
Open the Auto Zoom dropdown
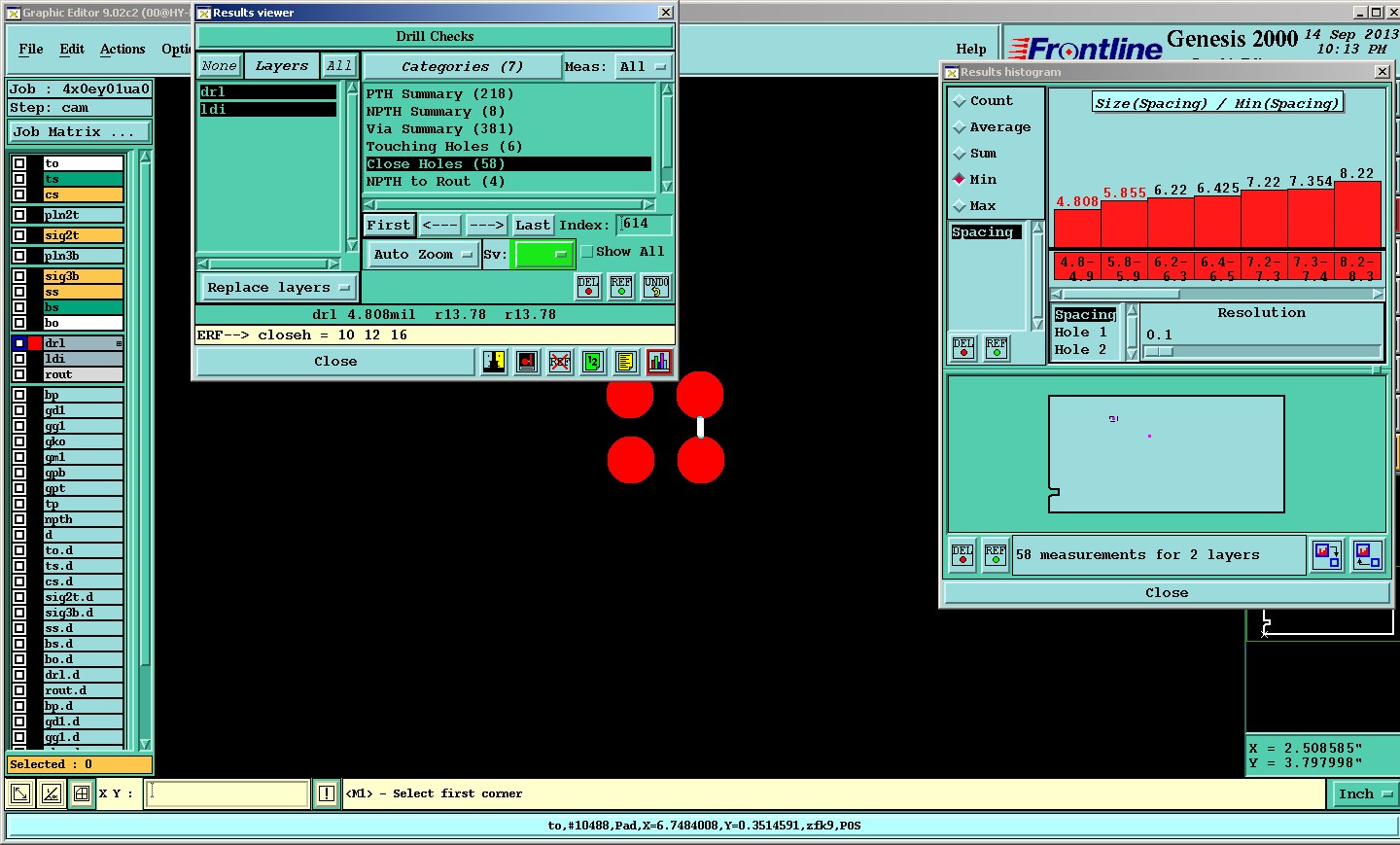423,255
